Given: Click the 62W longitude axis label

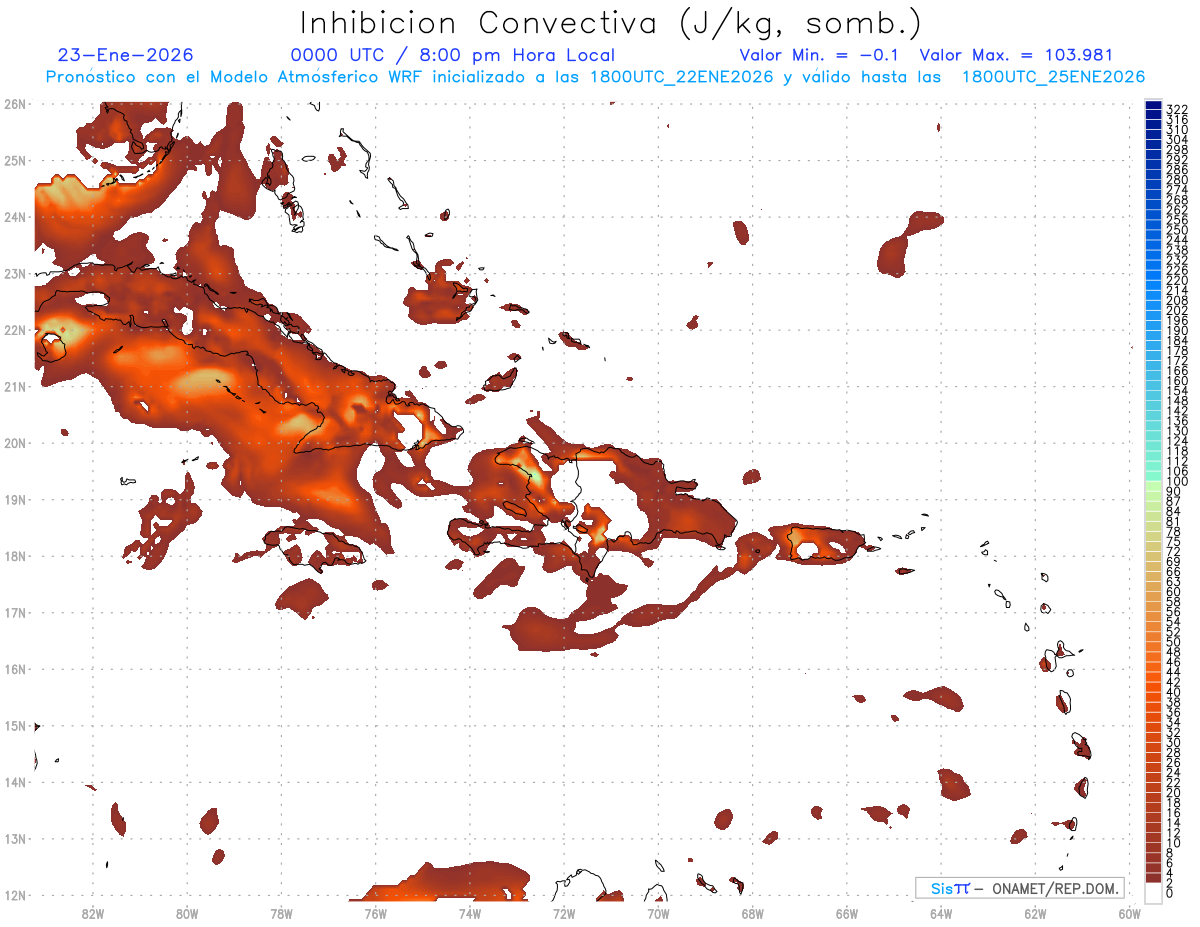Looking at the screenshot, I should (x=1035, y=913).
